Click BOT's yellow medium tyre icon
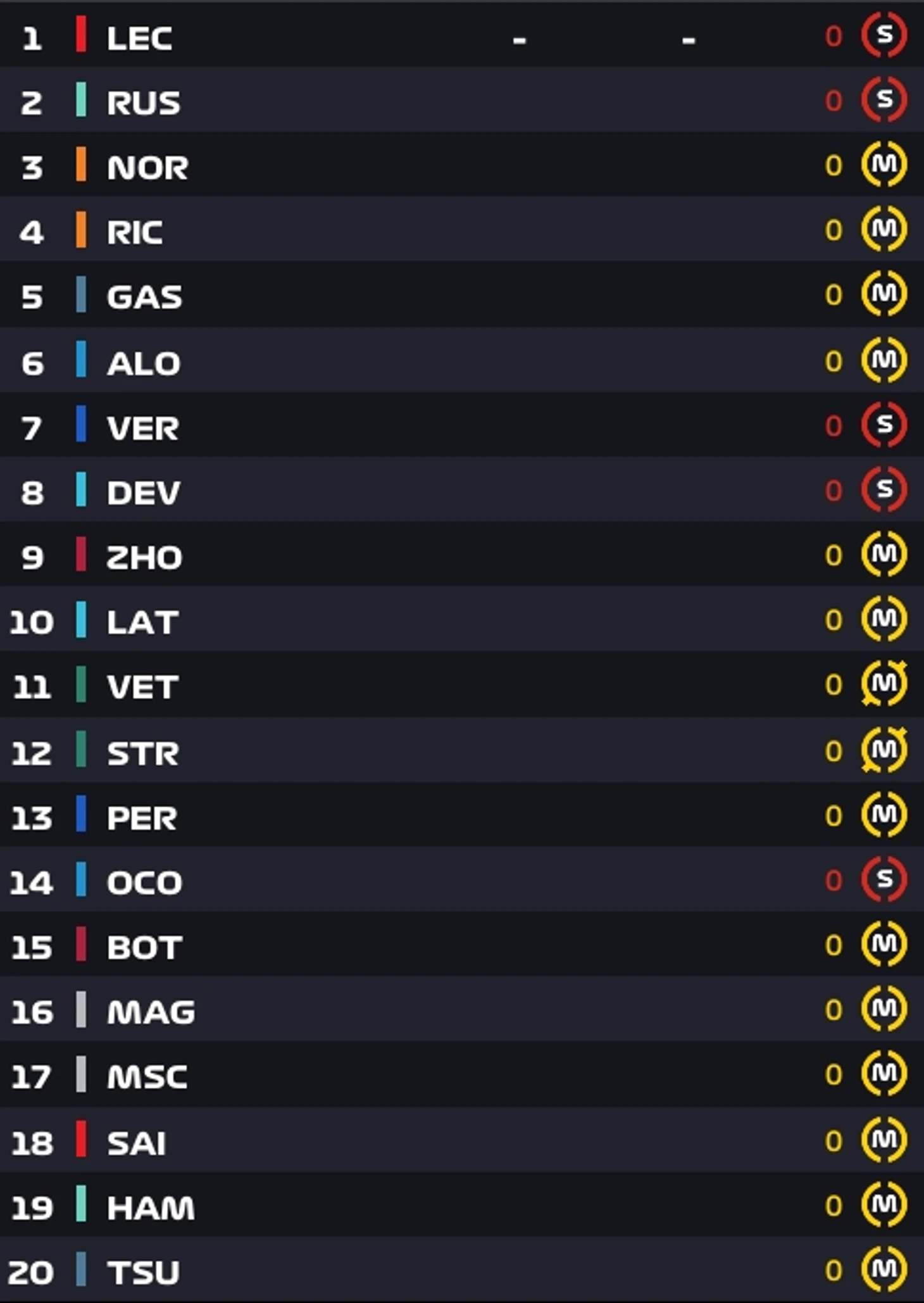924x1303 pixels. pos(884,944)
